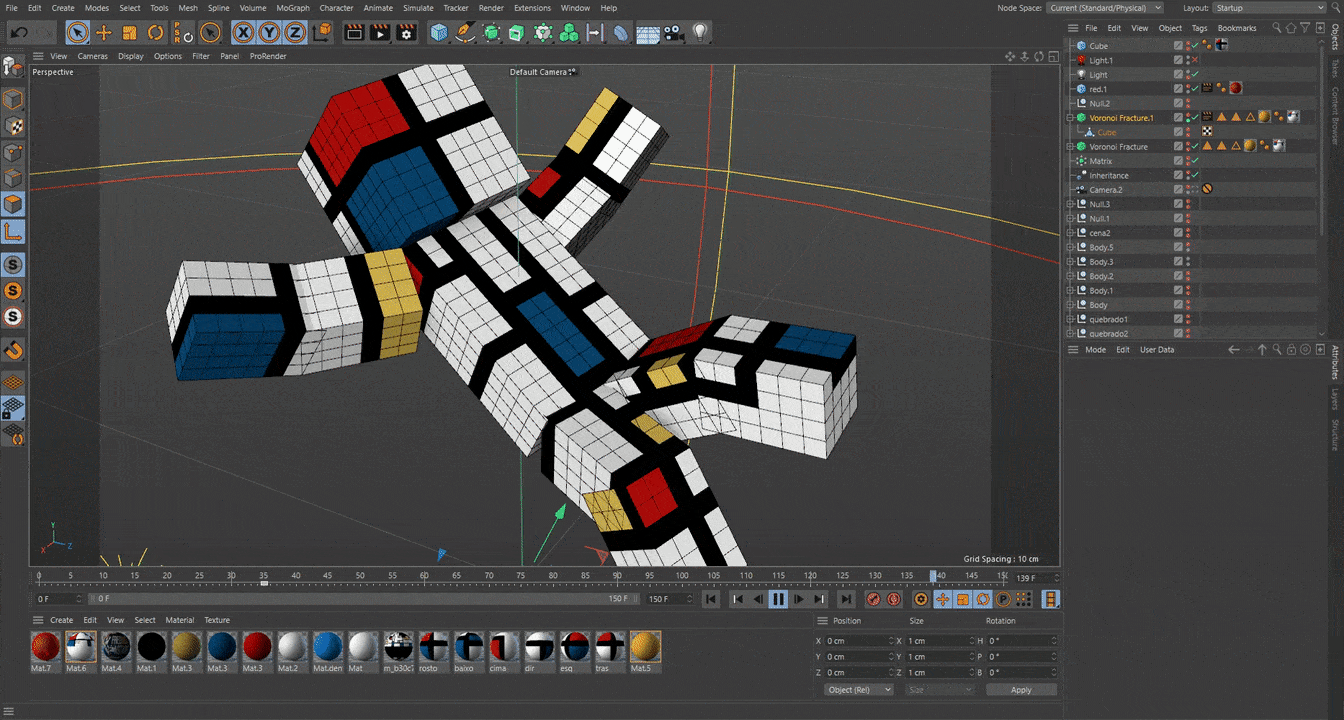Click the Undo arrow icon

[18, 33]
